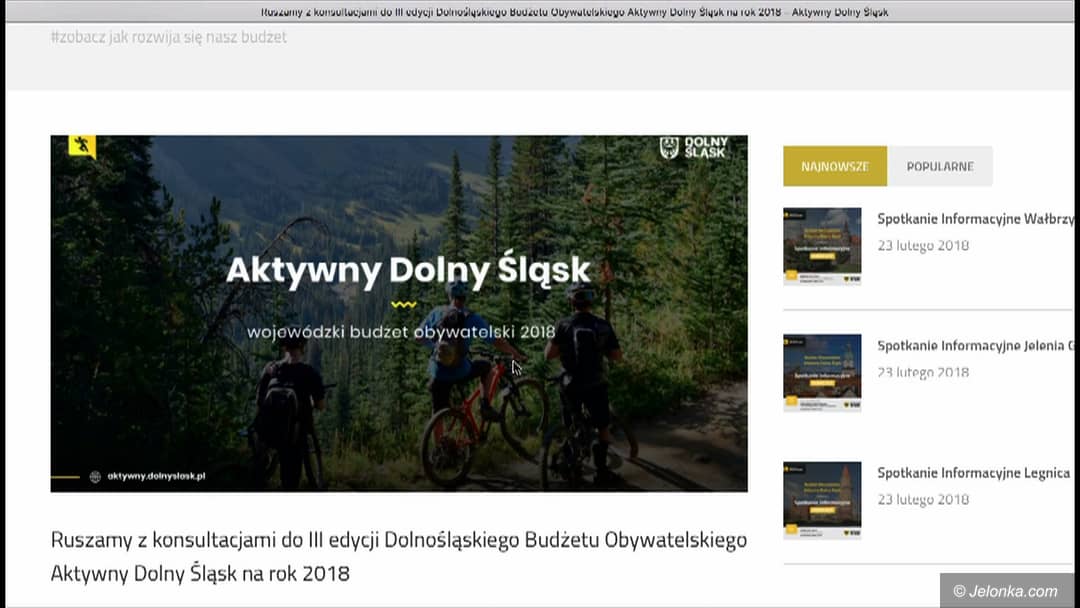Open the Spotkanie Informacyjne Jelenia Góra thumbnail
The image size is (1080, 608).
(822, 372)
